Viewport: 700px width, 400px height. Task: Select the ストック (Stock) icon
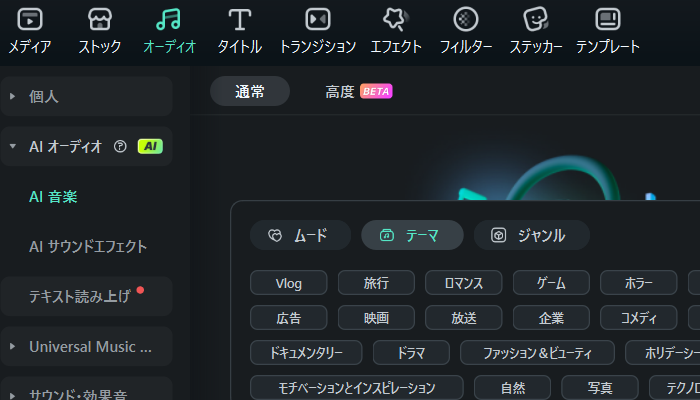pos(100,20)
